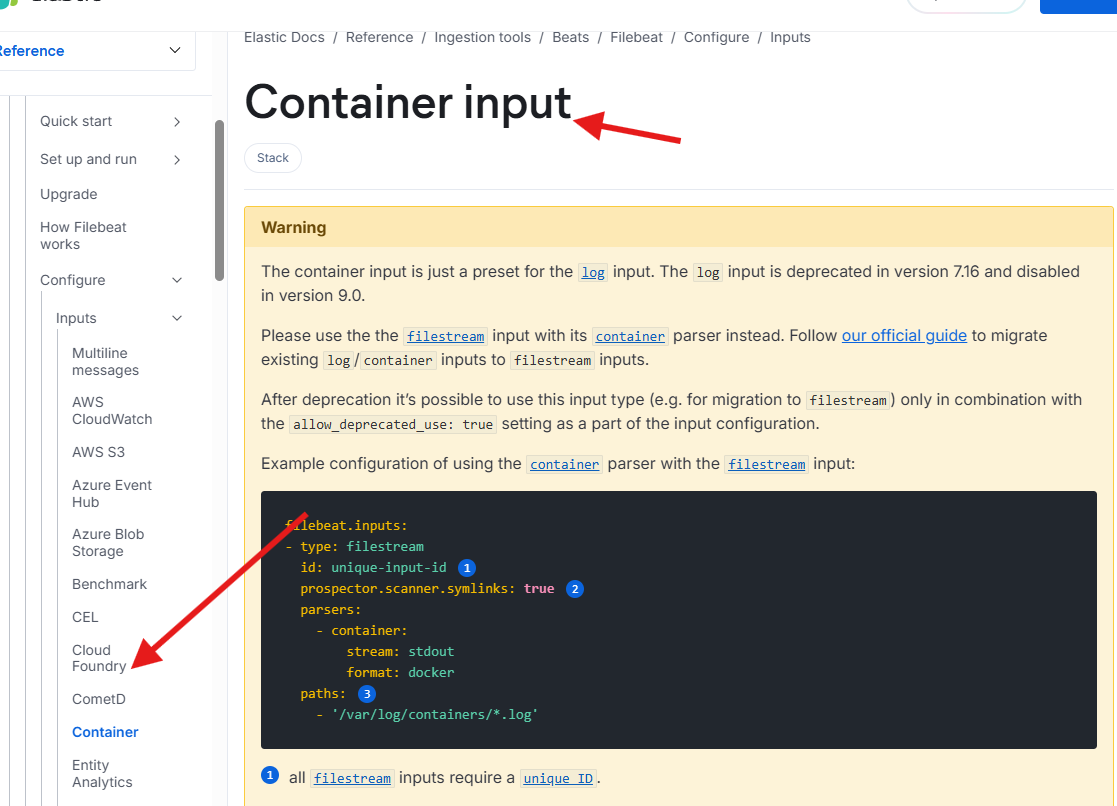Click the Warning box title
The width and height of the screenshot is (1117, 806).
(x=293, y=227)
